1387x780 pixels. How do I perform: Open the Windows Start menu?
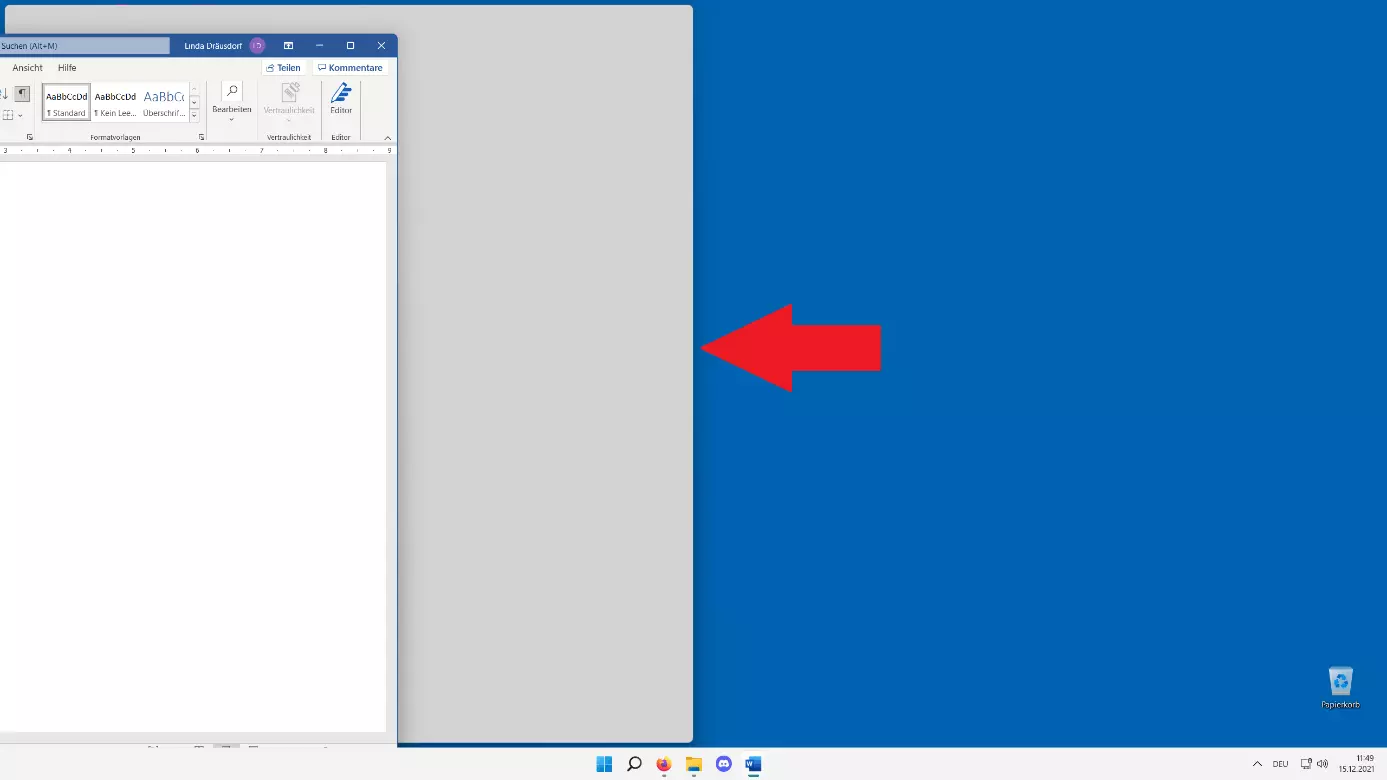(604, 764)
